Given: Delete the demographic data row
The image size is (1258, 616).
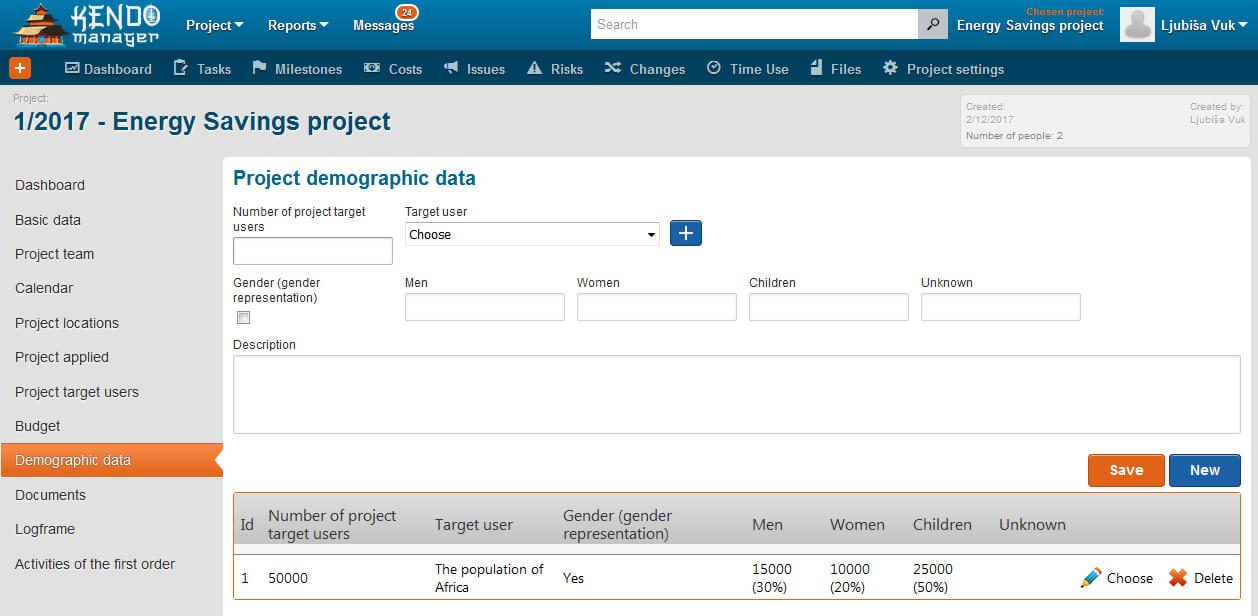Looking at the screenshot, I should pos(1201,578).
